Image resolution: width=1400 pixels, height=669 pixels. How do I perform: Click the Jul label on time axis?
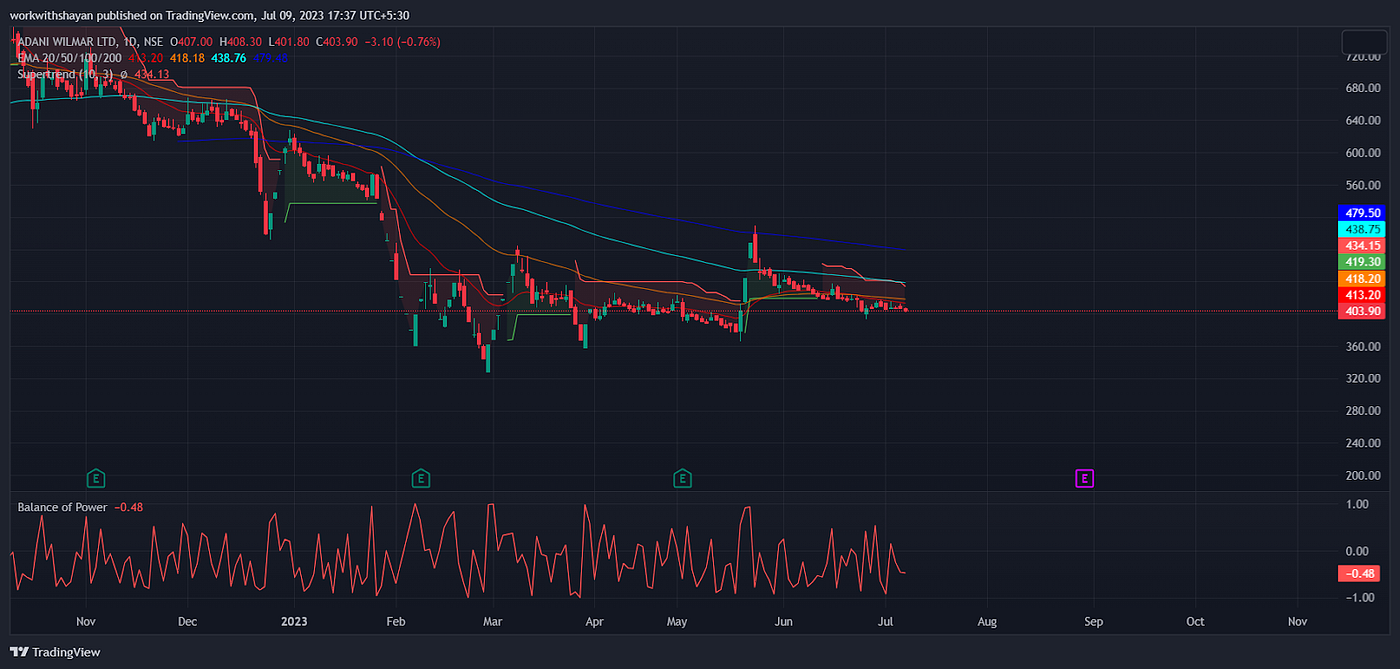887,622
